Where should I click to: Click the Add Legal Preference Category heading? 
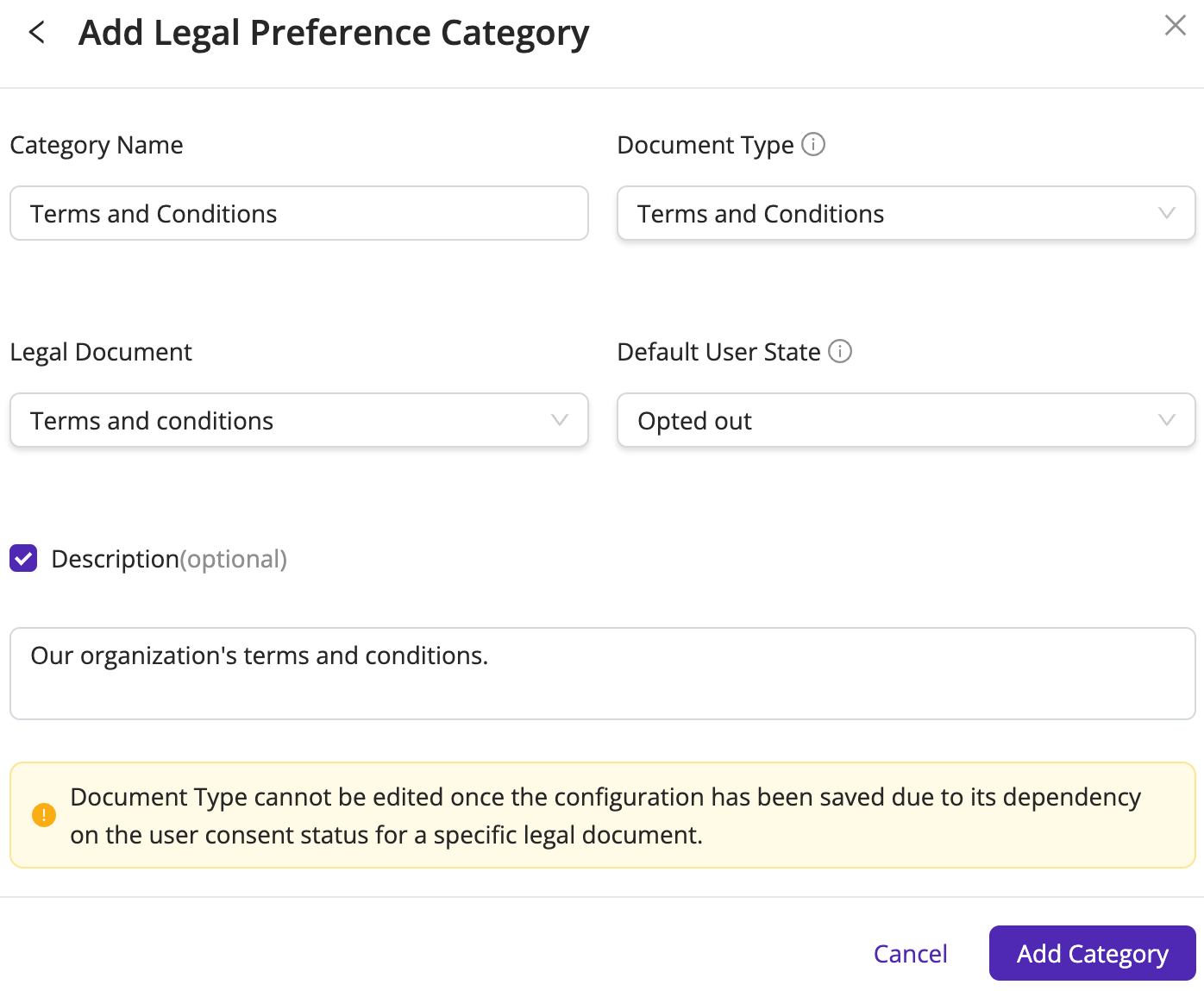tap(334, 33)
